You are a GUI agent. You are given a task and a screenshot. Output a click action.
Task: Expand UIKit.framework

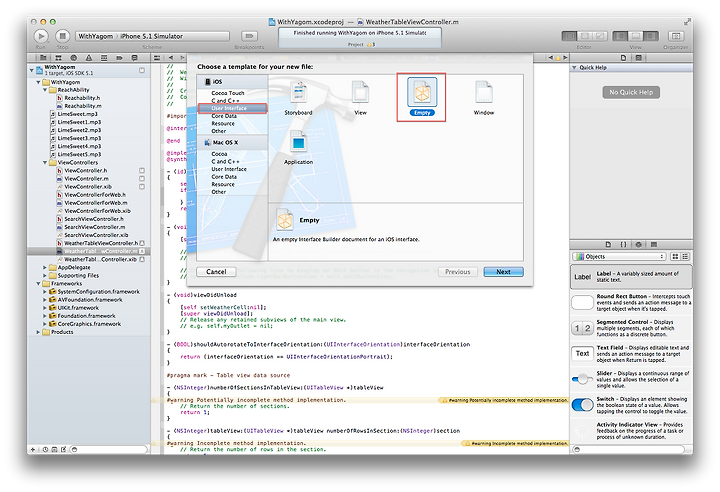pos(45,308)
